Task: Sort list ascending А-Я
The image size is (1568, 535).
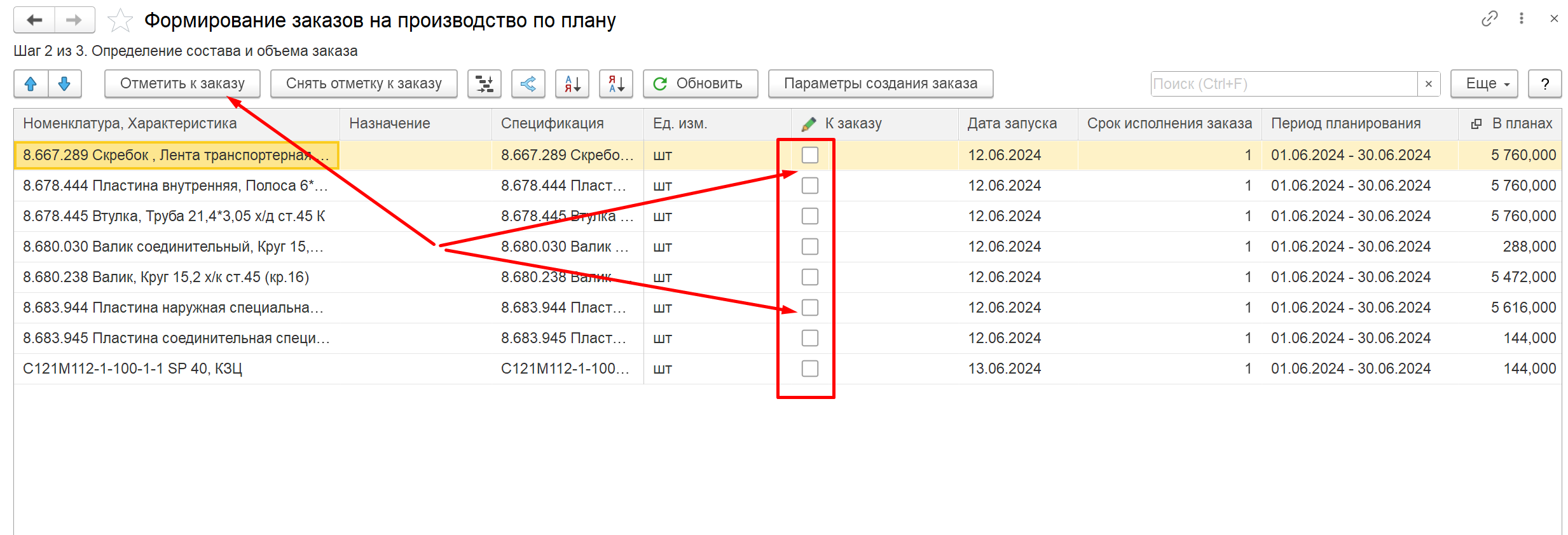Action: tap(572, 83)
